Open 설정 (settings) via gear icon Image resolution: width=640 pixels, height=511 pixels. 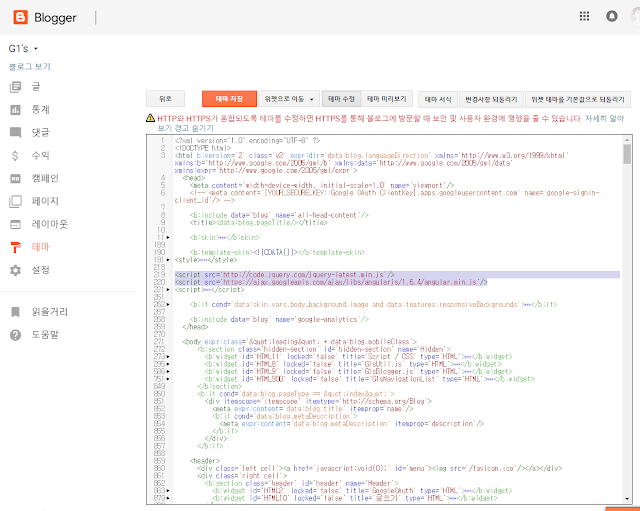pyautogui.click(x=16, y=270)
